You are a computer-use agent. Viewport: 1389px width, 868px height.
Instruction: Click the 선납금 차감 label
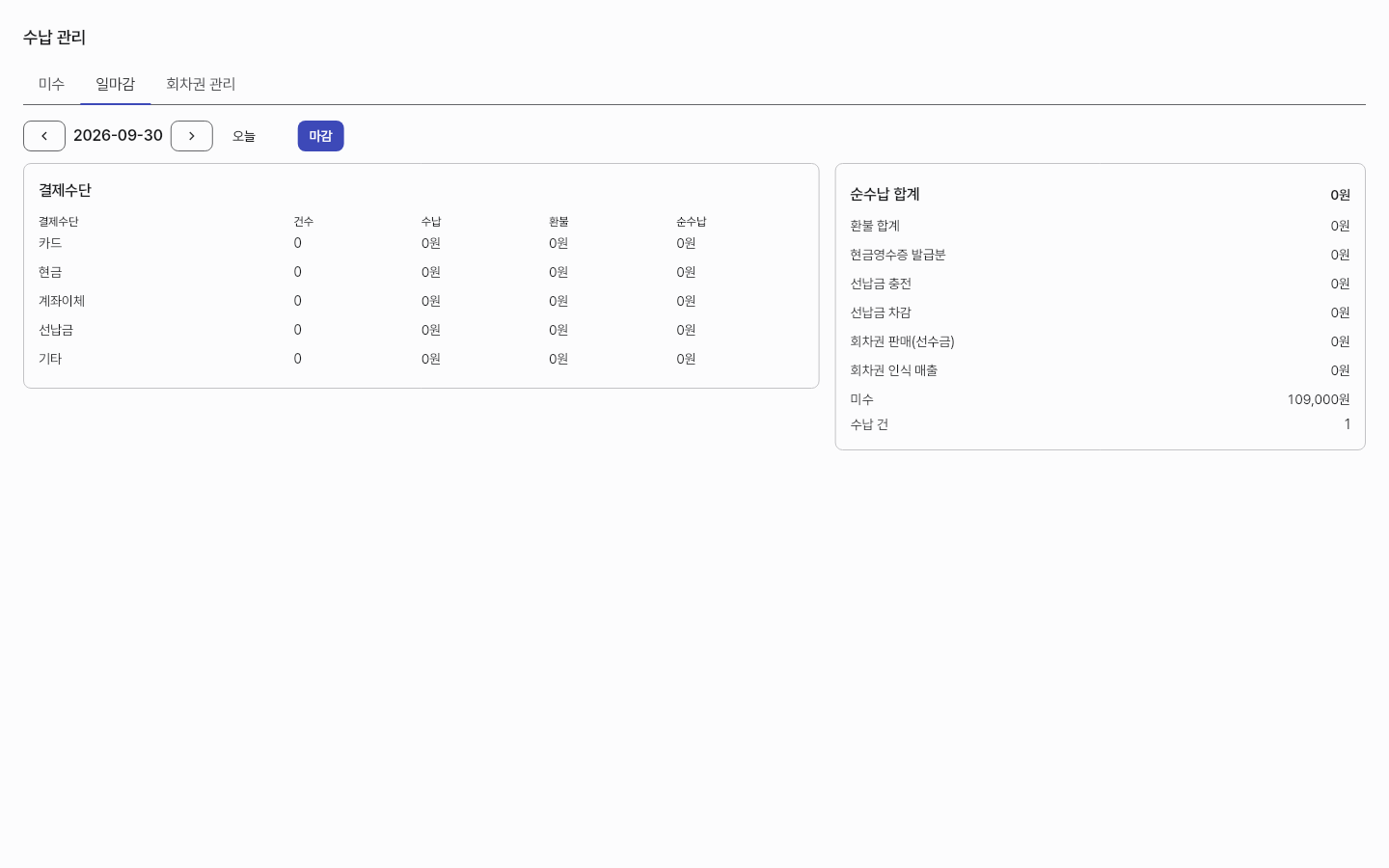tap(881, 312)
